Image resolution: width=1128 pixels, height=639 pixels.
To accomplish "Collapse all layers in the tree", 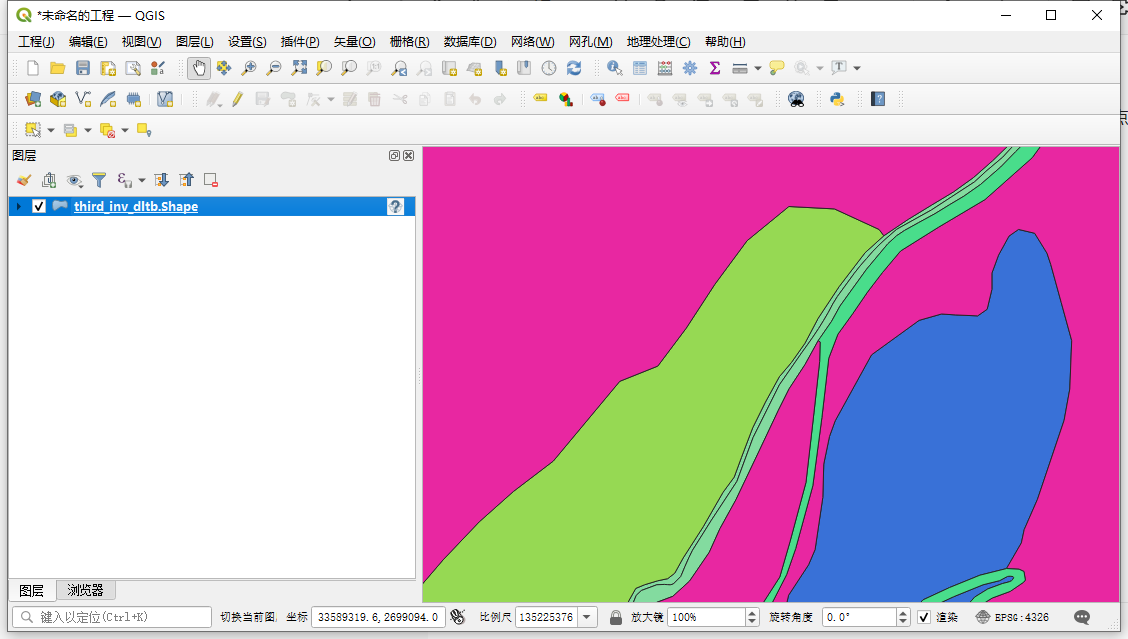I will coord(186,180).
